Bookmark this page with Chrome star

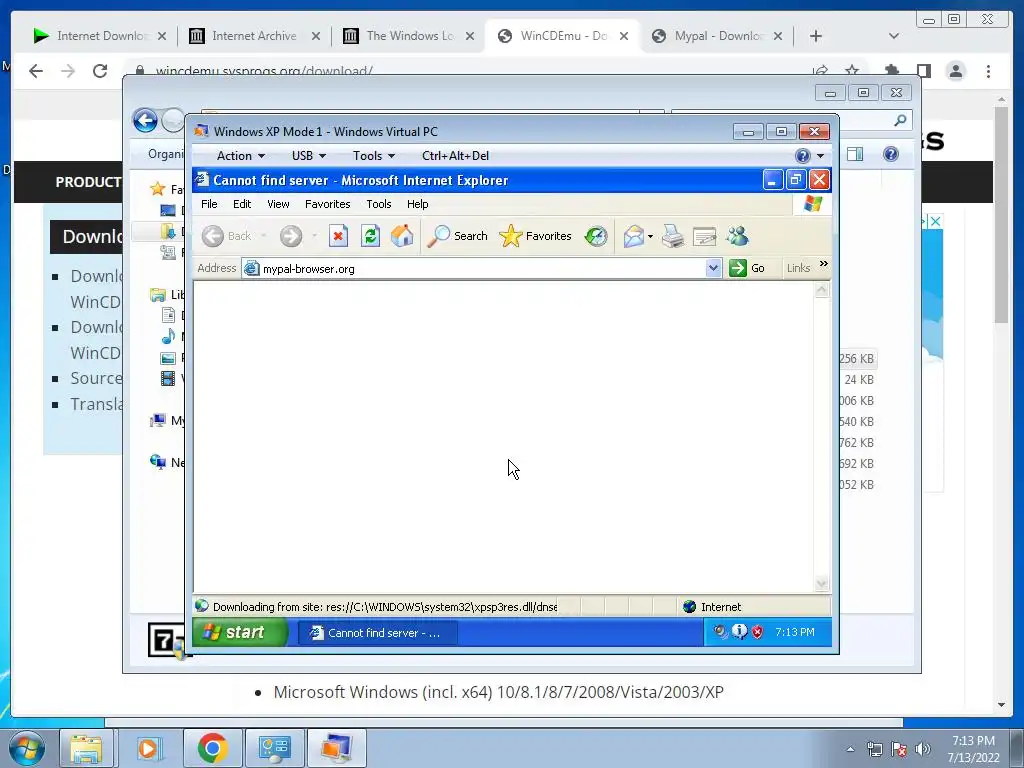[x=852, y=70]
